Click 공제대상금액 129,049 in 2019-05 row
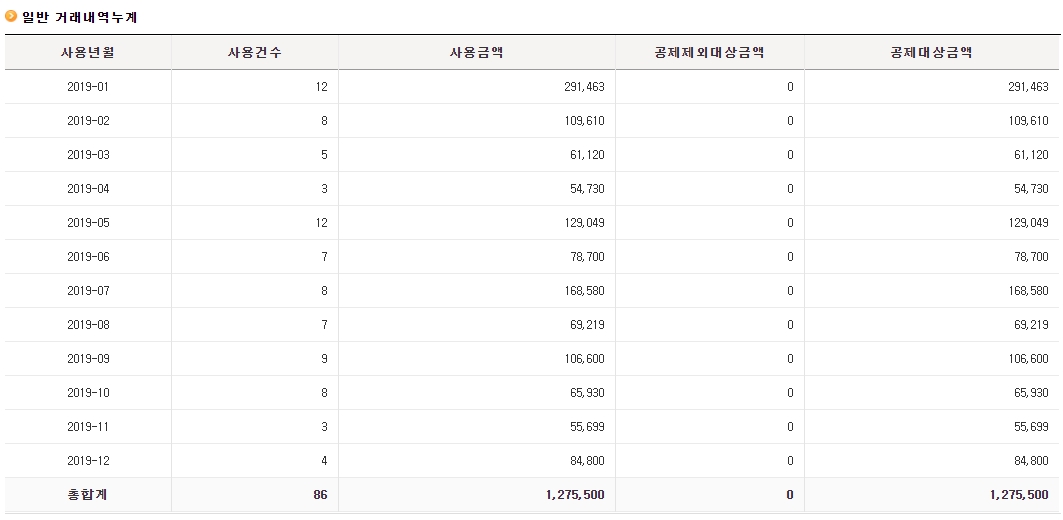Image resolution: width=1063 pixels, height=520 pixels. 1028,222
